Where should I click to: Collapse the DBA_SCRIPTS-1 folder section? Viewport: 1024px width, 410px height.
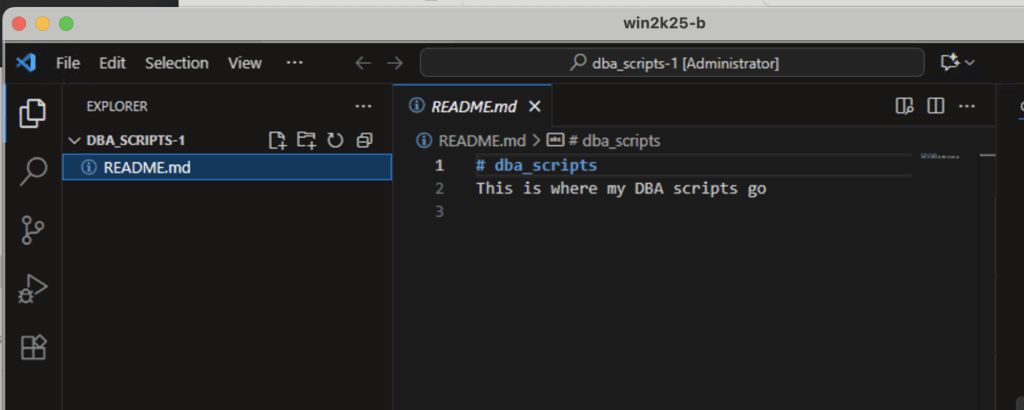(73, 141)
